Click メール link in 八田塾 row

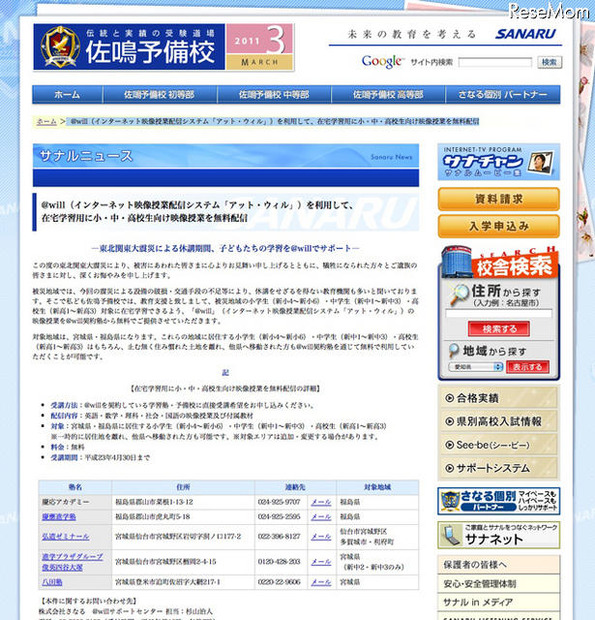coord(321,582)
